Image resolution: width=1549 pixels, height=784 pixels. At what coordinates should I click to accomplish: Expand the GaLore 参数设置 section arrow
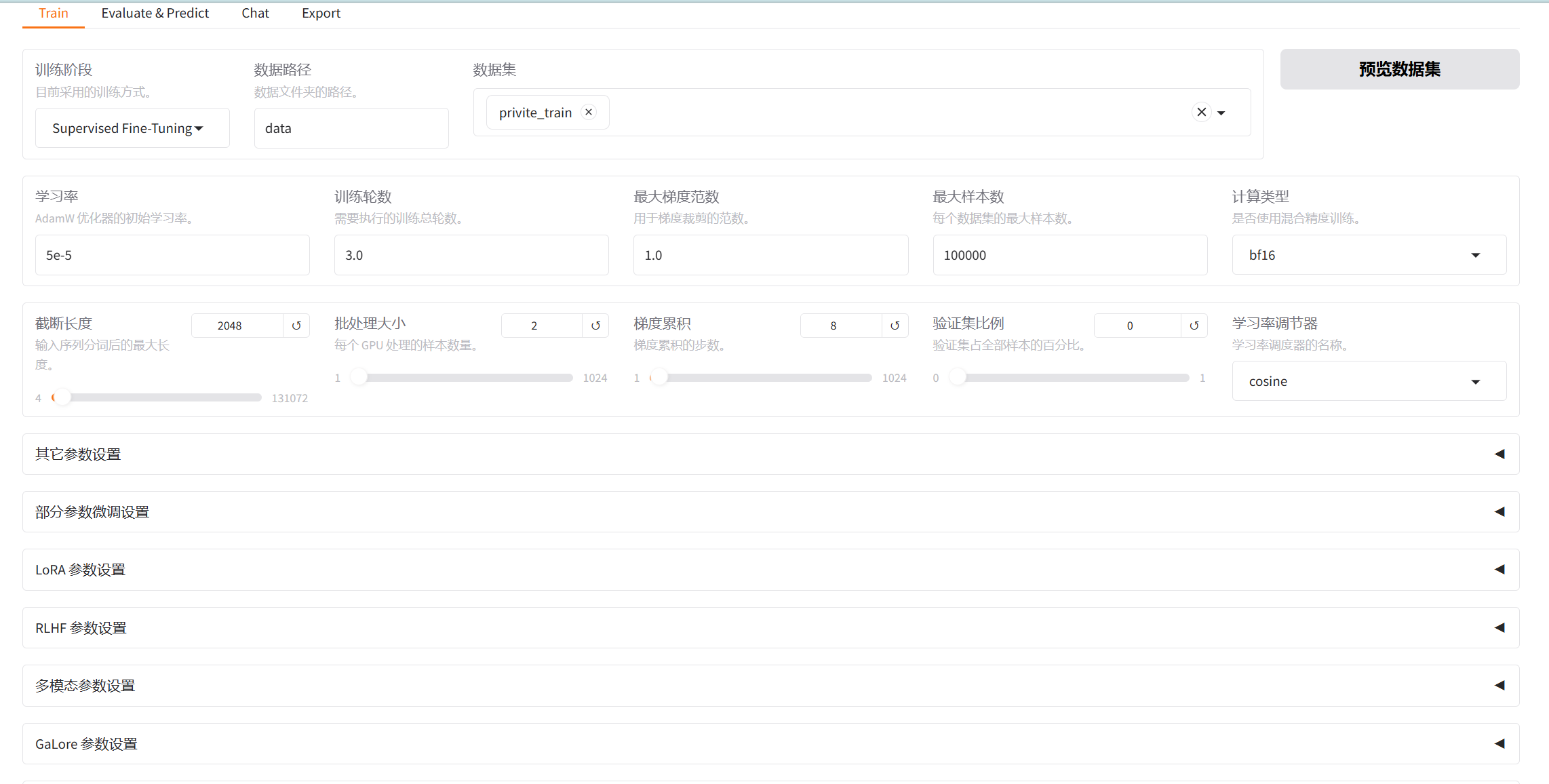[1499, 744]
